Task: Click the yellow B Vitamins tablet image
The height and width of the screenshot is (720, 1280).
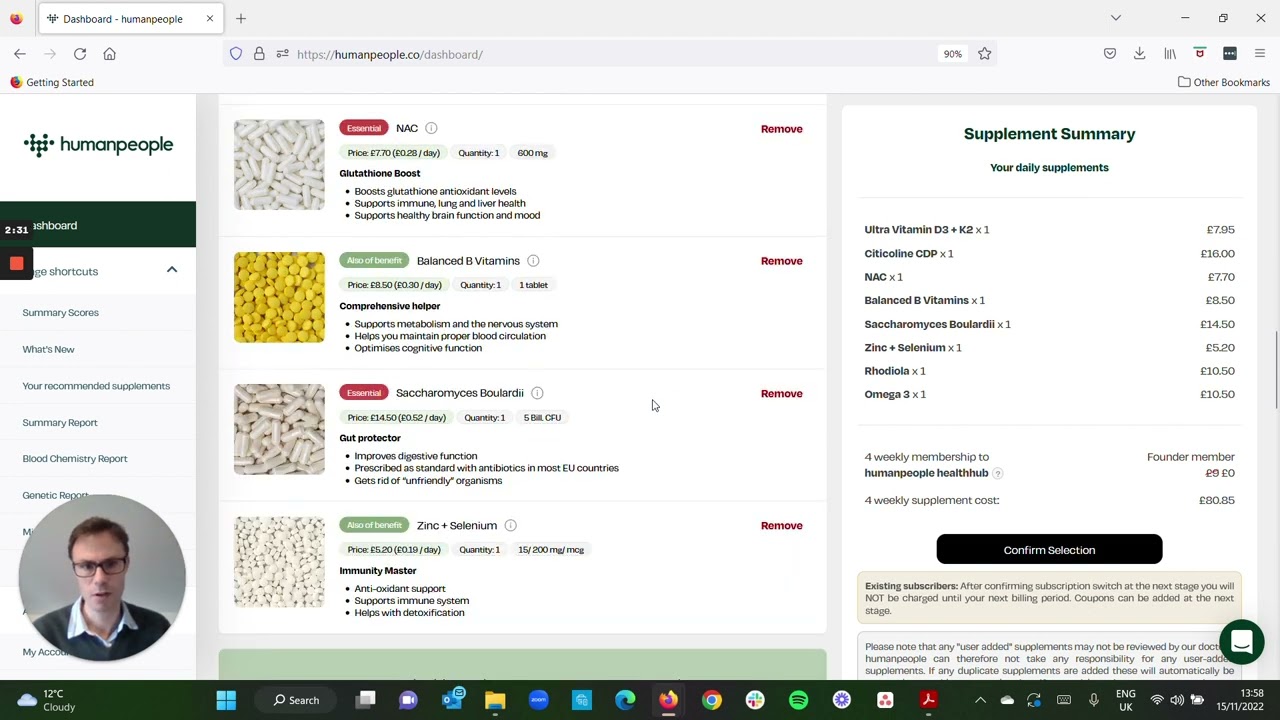Action: pyautogui.click(x=279, y=297)
